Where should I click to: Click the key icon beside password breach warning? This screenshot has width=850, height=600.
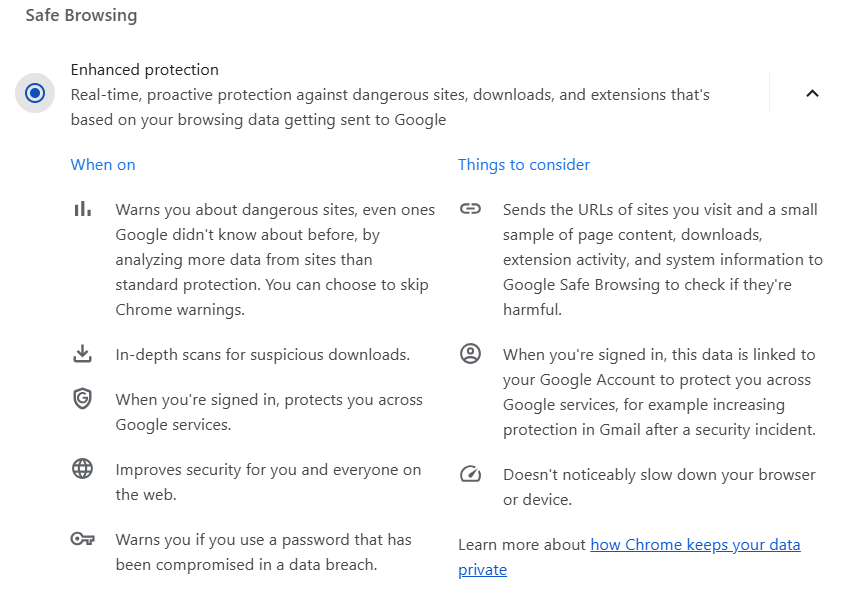coord(83,539)
